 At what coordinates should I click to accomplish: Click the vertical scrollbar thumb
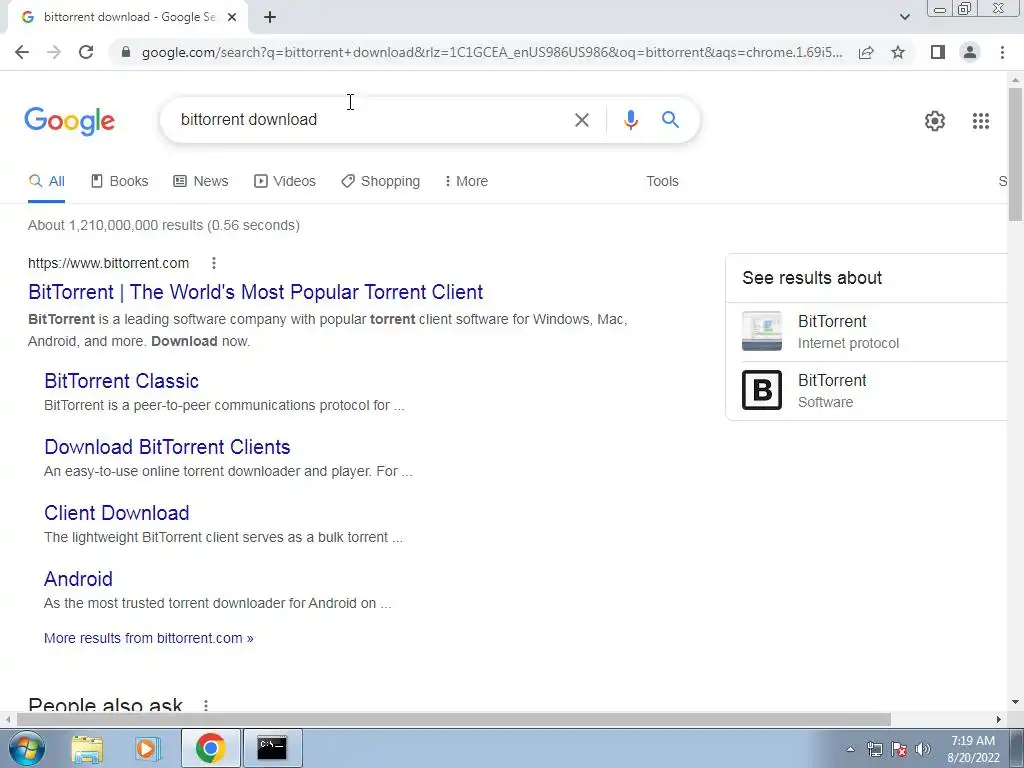pos(1015,154)
